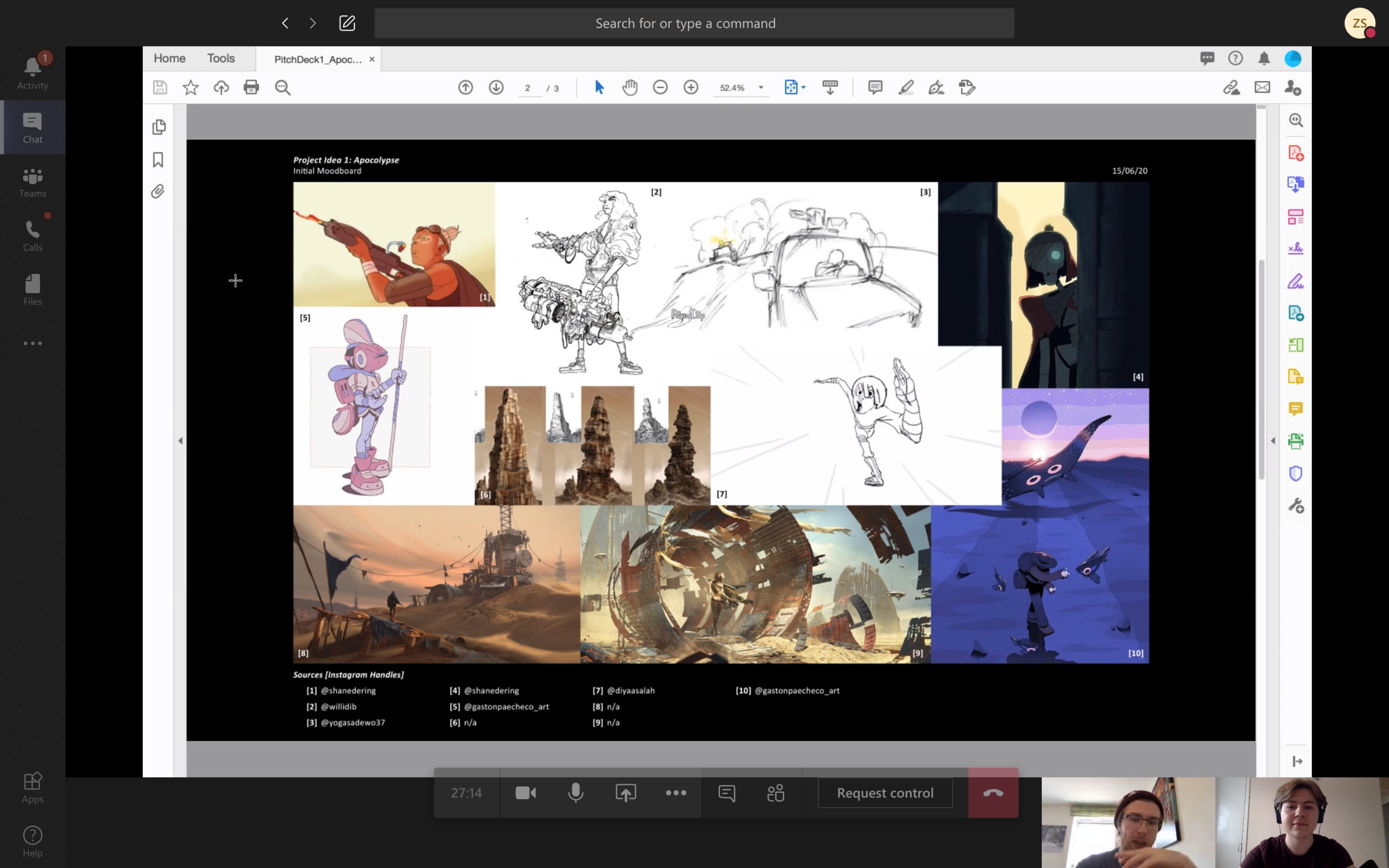Enable scrolling mode icon in toolbar
The width and height of the screenshot is (1389, 868).
830,87
